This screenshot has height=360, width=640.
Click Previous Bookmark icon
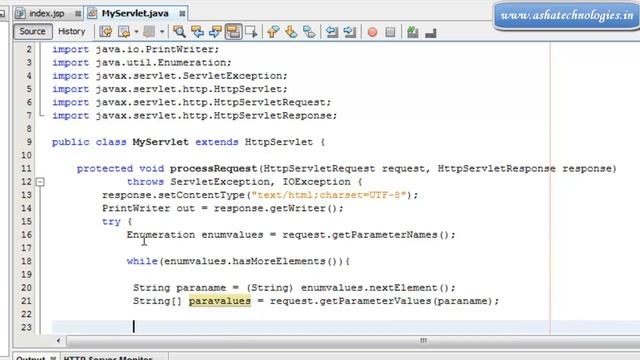point(273,32)
